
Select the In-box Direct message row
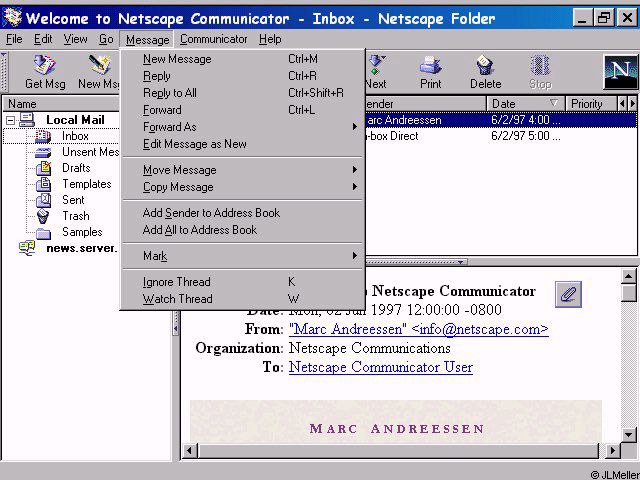click(501, 136)
